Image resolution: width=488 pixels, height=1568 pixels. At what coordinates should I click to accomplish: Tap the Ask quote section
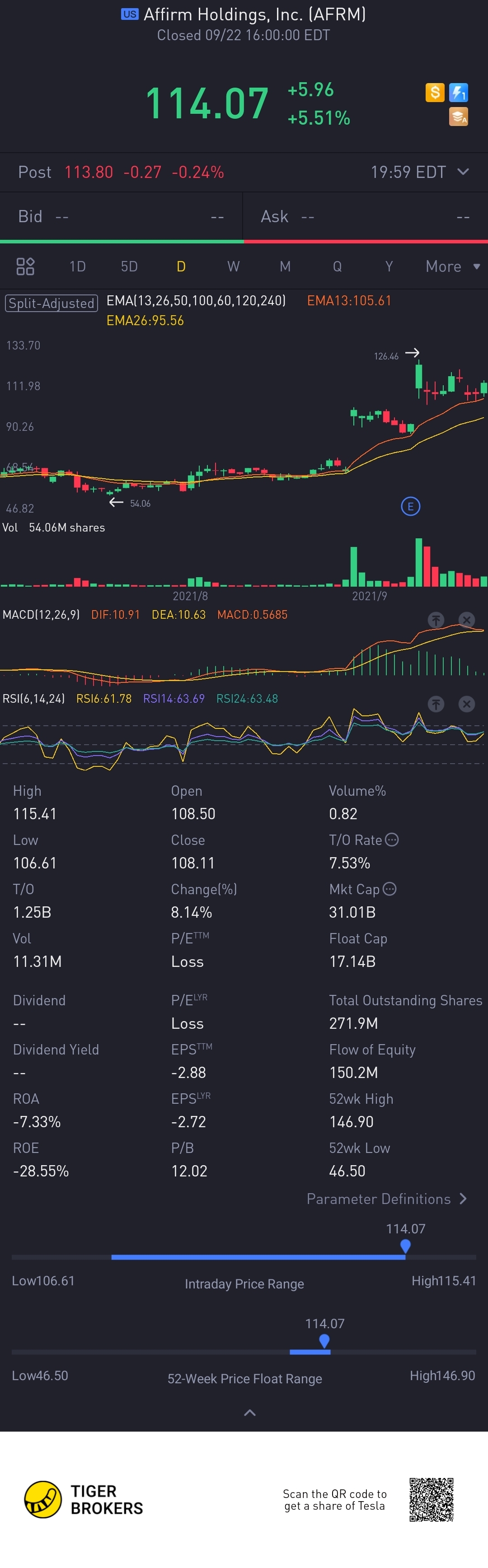tap(366, 217)
